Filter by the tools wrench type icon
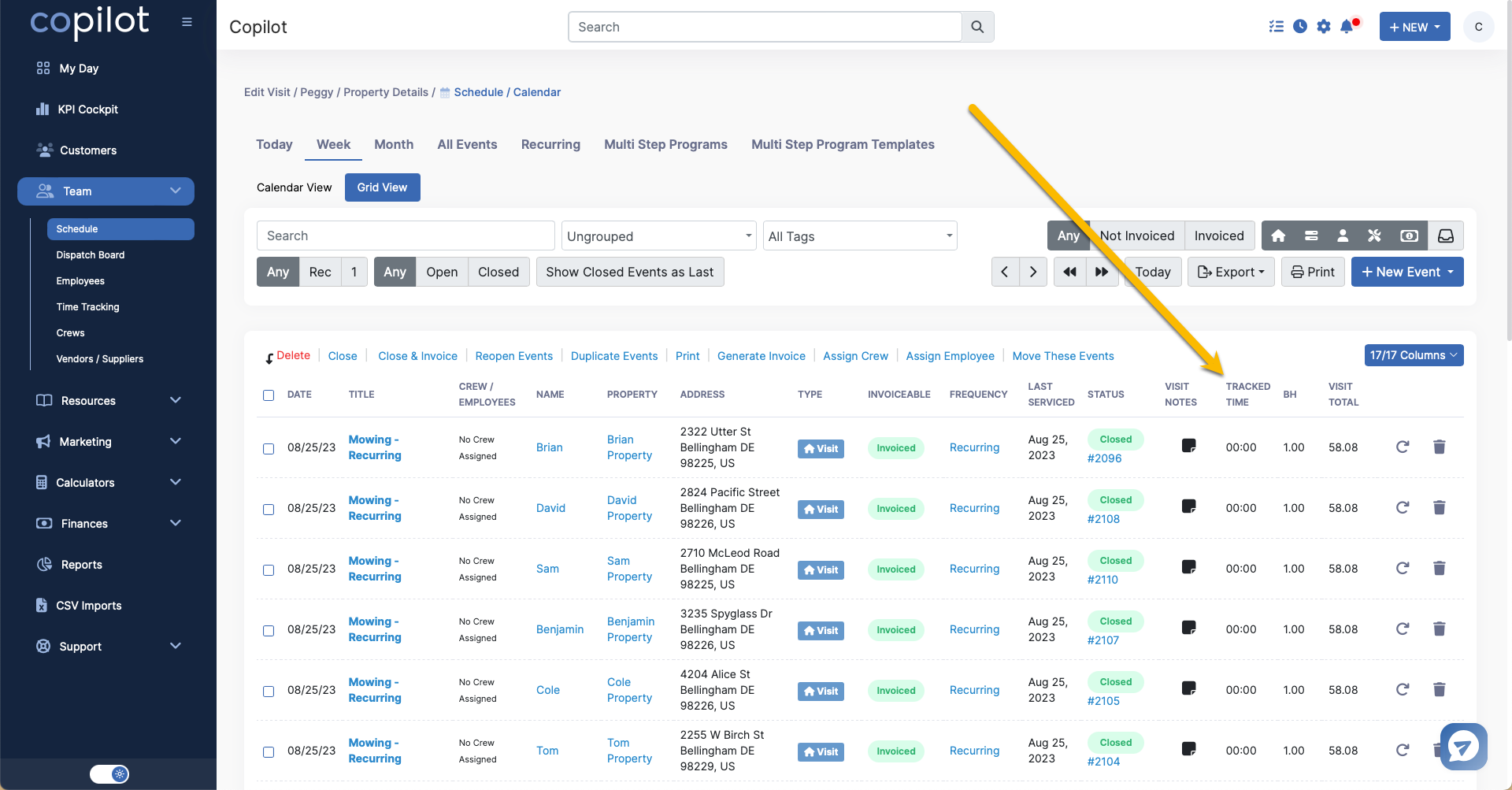 (x=1375, y=236)
